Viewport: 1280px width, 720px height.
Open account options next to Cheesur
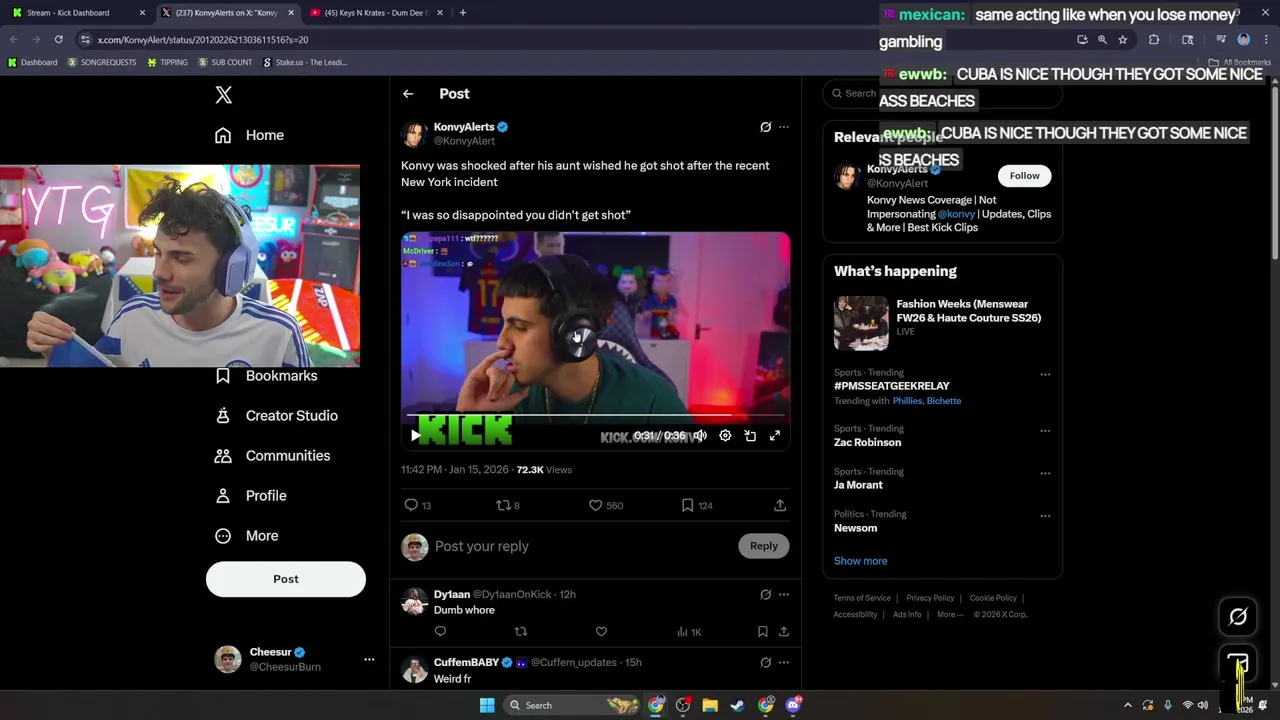click(x=369, y=659)
